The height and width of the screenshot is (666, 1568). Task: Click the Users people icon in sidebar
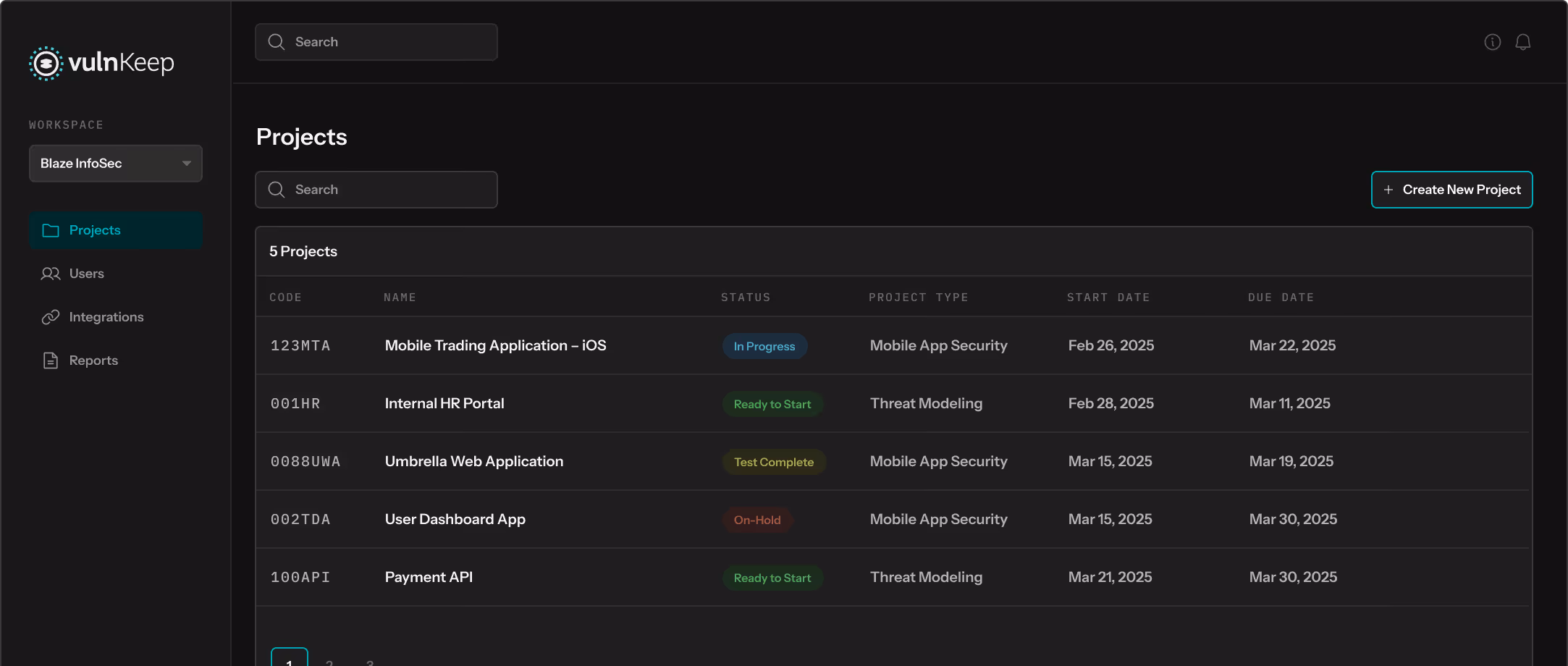click(x=51, y=274)
